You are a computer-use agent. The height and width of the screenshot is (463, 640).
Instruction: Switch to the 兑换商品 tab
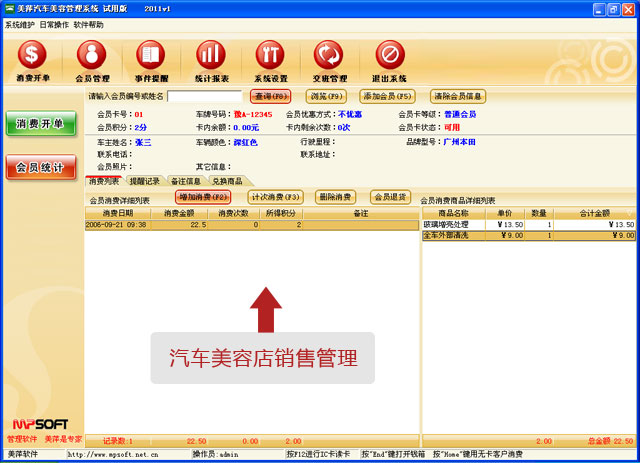tap(227, 181)
